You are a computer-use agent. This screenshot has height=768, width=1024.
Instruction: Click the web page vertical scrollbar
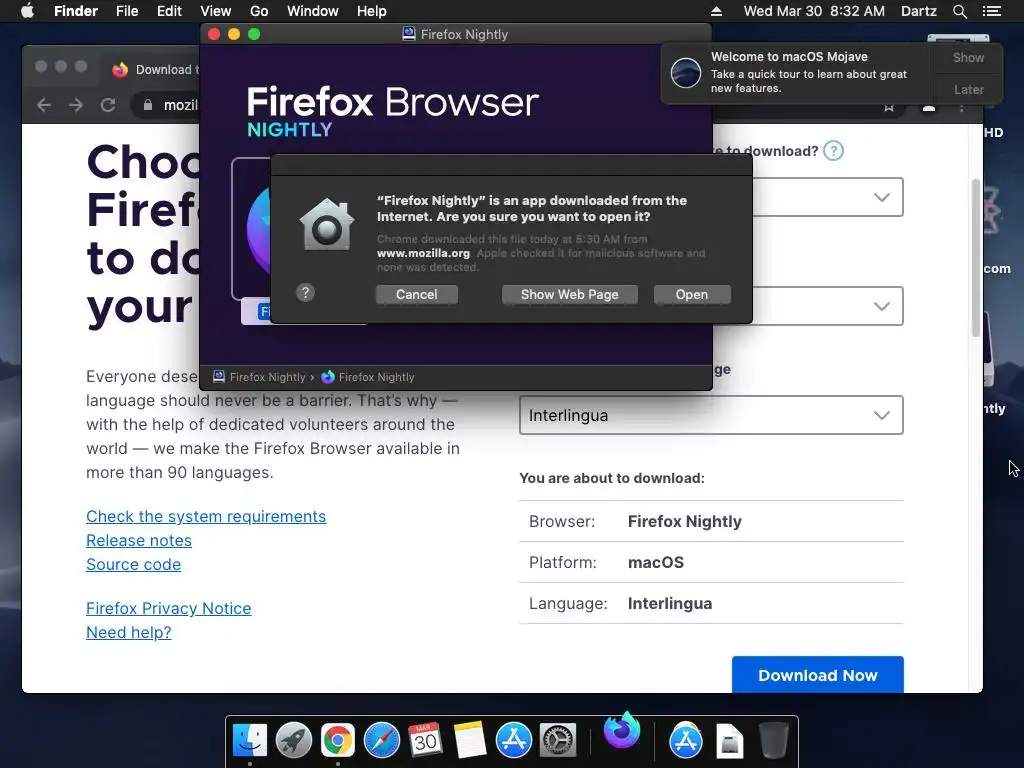[976, 258]
